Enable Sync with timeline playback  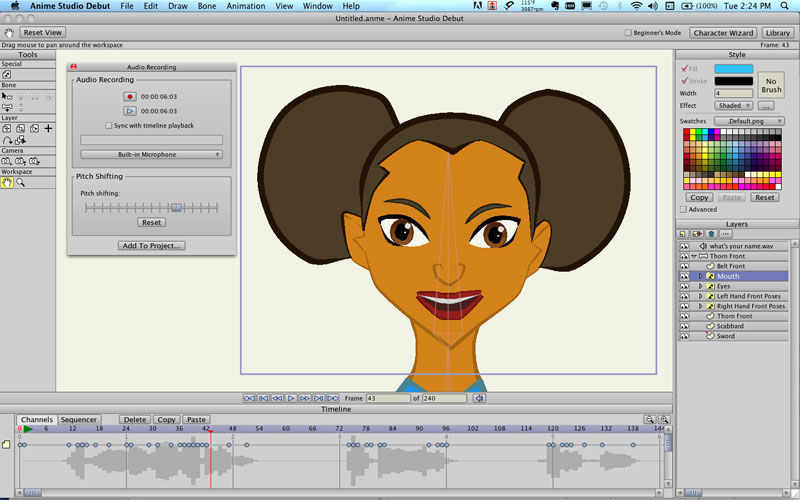109,126
